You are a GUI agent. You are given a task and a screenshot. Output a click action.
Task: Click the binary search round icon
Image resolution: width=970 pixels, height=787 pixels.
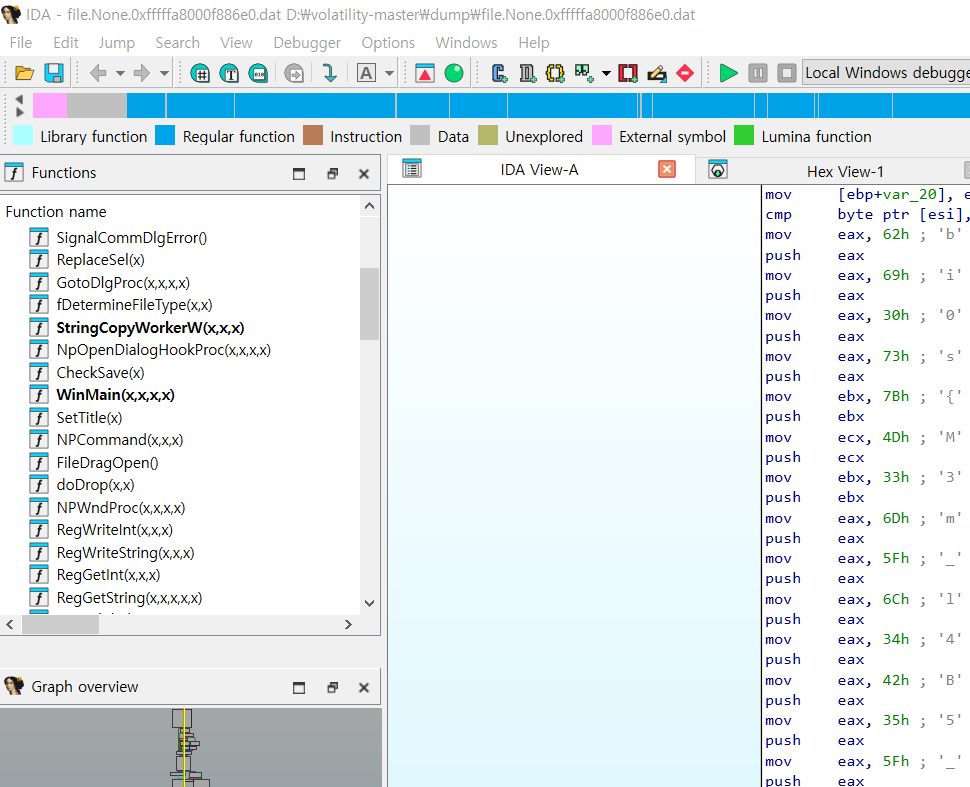coord(259,74)
